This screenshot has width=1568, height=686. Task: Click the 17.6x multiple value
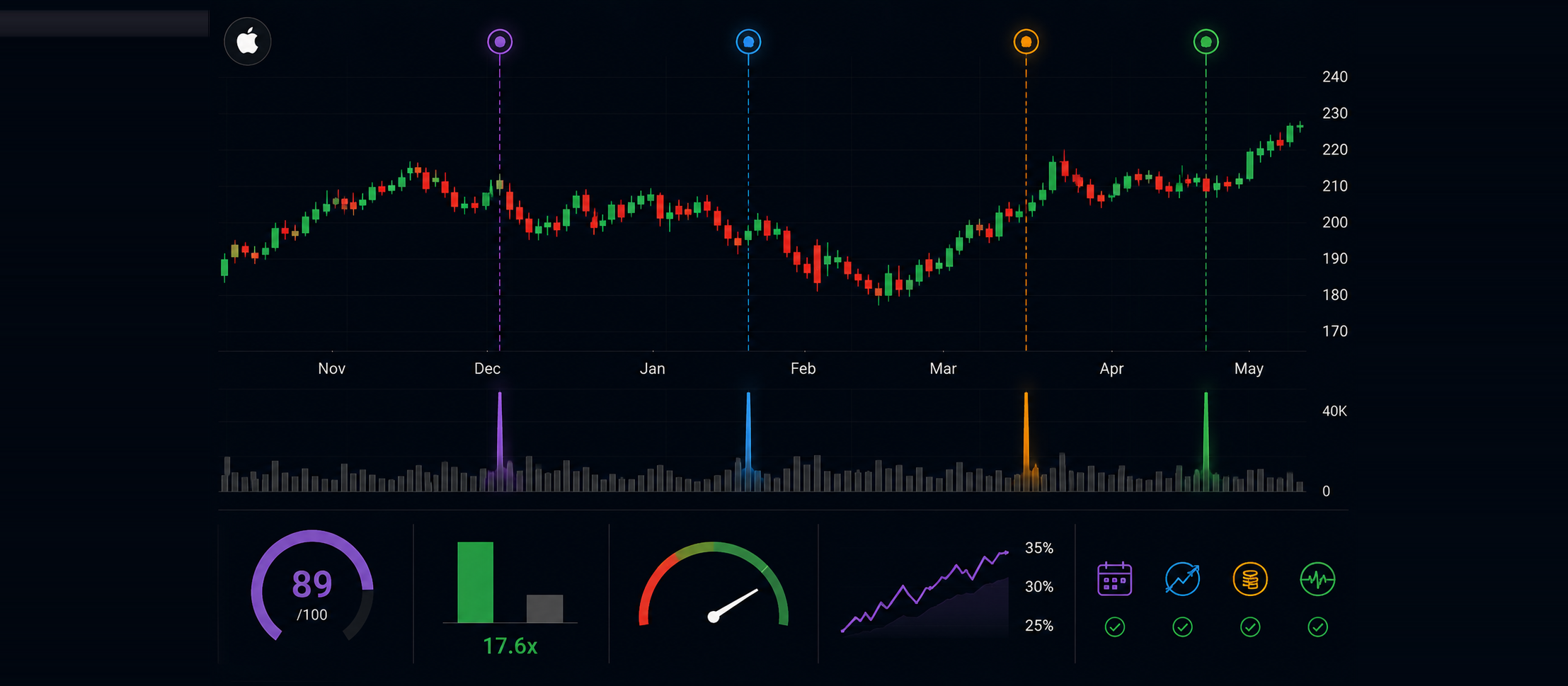click(510, 646)
